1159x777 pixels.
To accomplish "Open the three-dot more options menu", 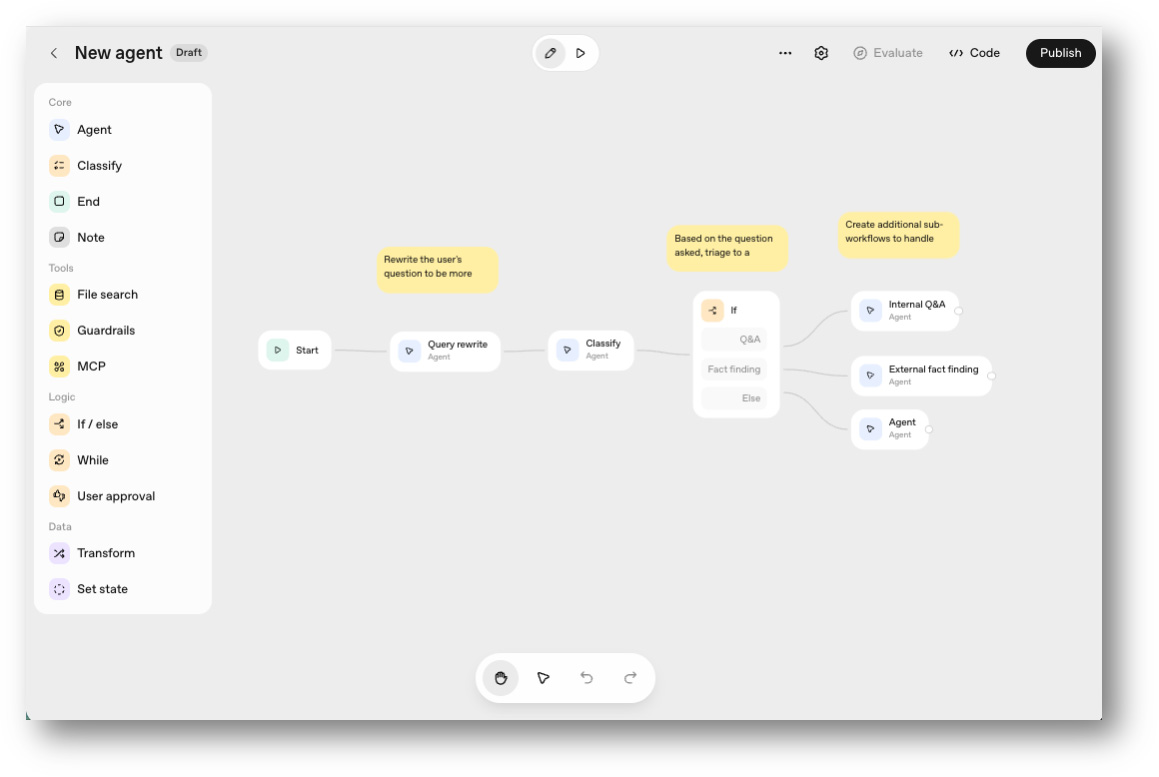I will (x=785, y=53).
